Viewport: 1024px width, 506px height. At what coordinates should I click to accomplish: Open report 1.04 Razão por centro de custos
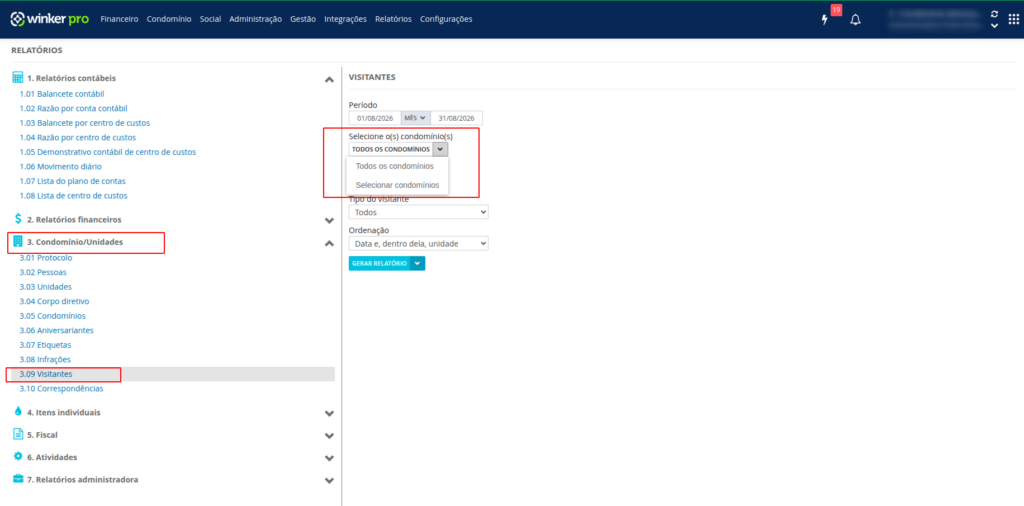coord(78,137)
